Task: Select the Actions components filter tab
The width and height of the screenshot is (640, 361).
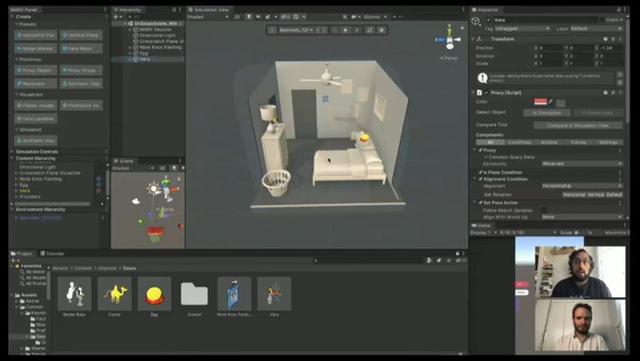Action: 549,142
